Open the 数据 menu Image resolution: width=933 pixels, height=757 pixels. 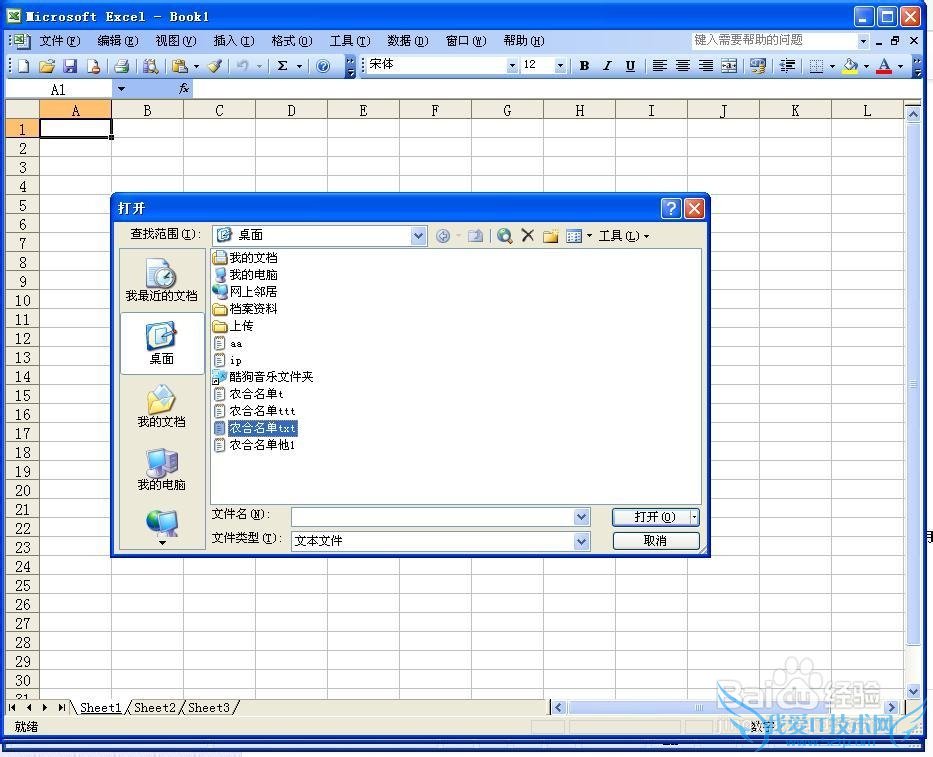(408, 41)
